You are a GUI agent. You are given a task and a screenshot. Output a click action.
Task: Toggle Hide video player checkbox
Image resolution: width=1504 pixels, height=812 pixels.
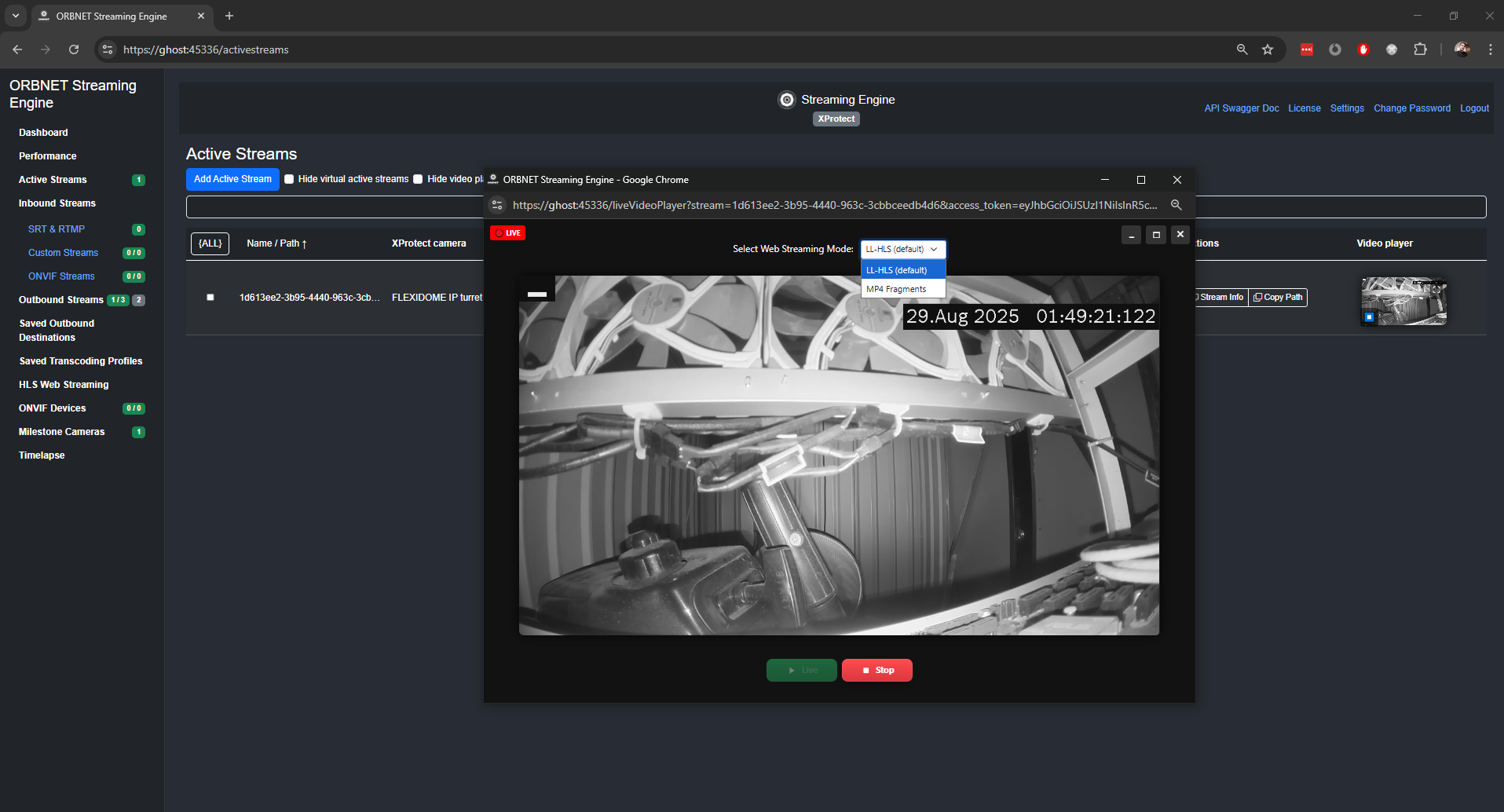[x=418, y=179]
